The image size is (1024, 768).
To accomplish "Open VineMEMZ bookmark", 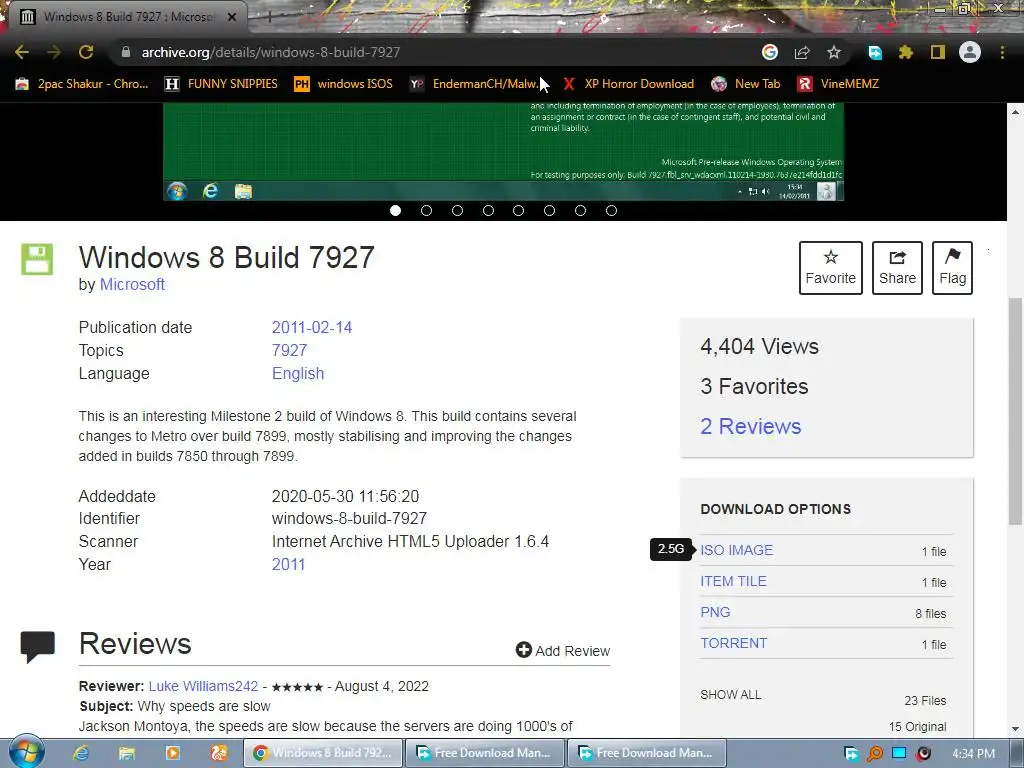I will tap(839, 84).
